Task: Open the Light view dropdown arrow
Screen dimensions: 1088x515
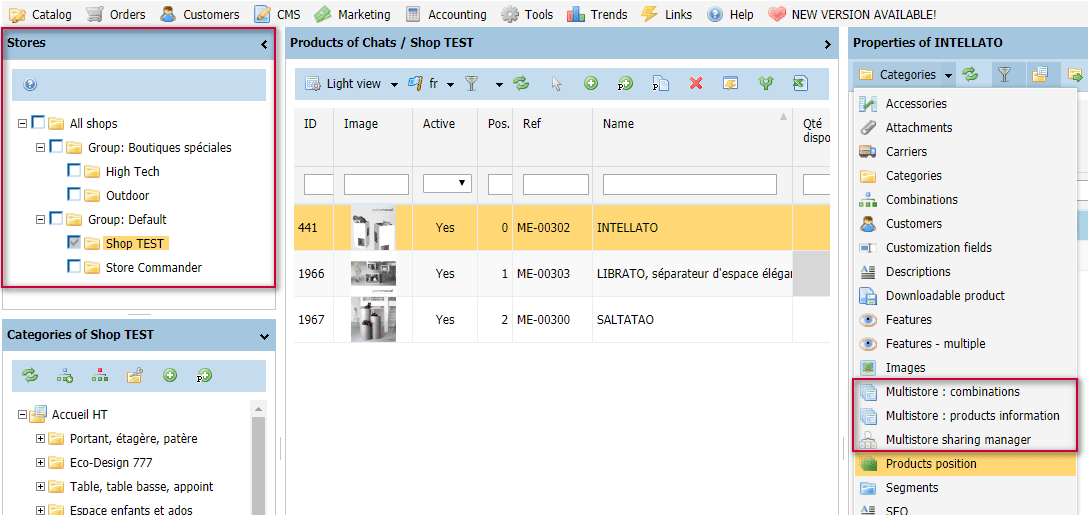Action: (394, 85)
